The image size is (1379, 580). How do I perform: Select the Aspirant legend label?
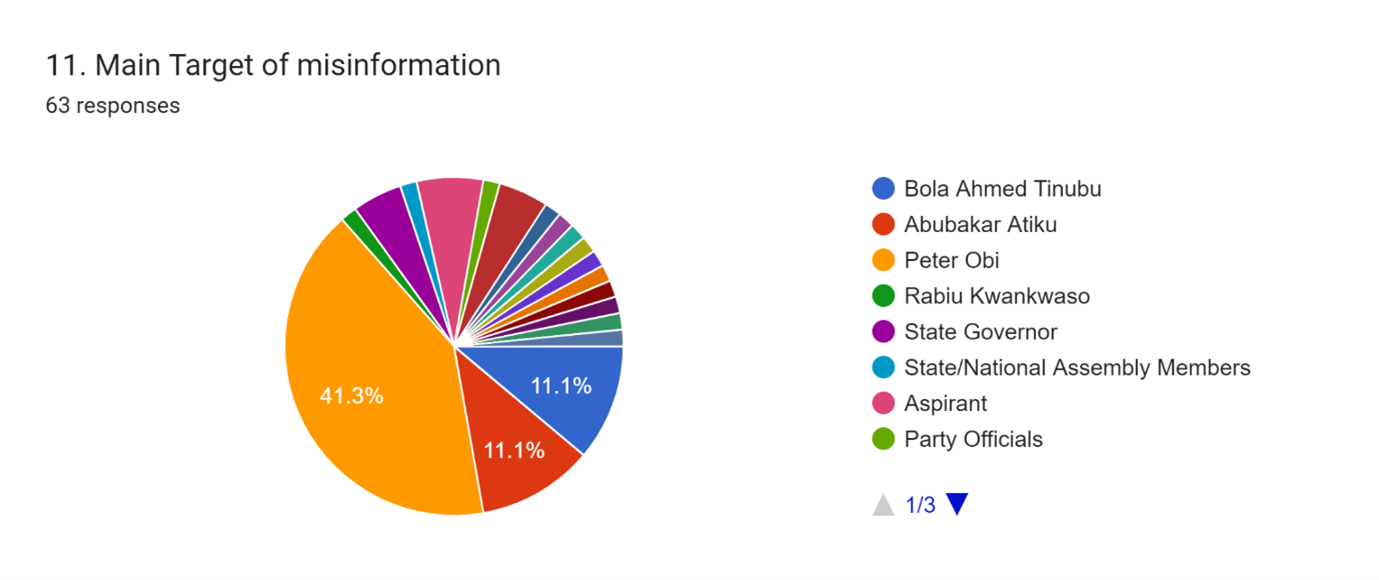click(945, 404)
